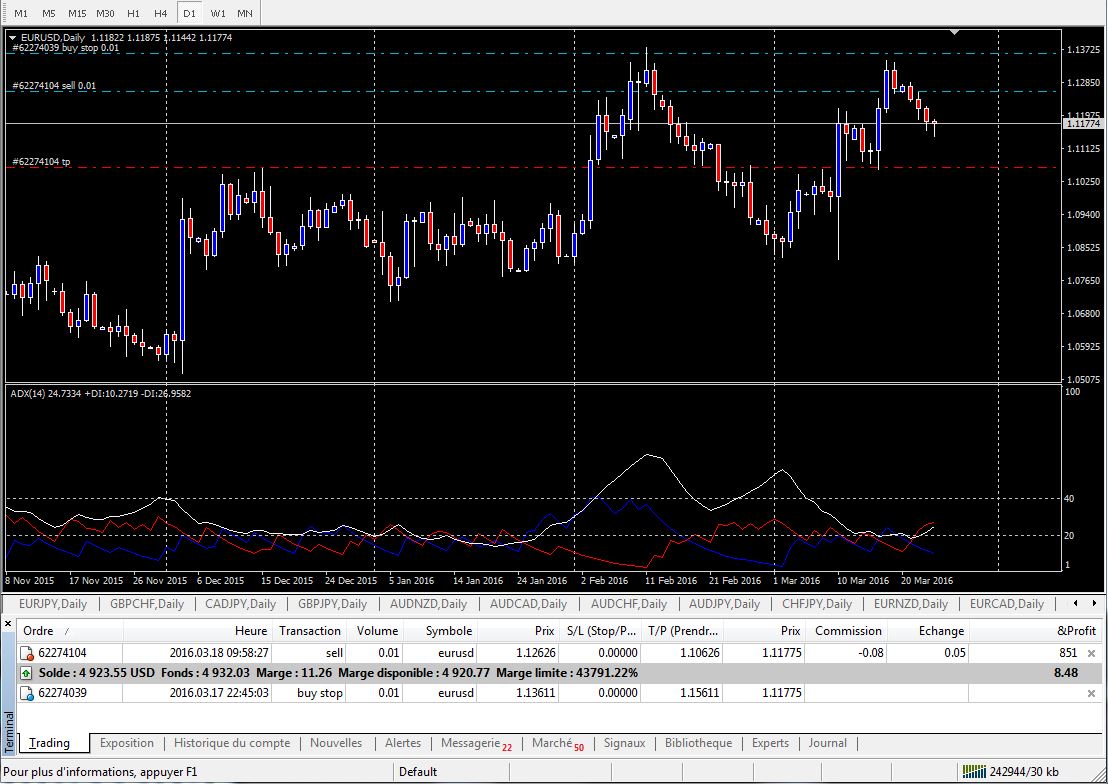The width and height of the screenshot is (1108, 784).
Task: Close the Terminal panel with its X
Action: pos(10,624)
